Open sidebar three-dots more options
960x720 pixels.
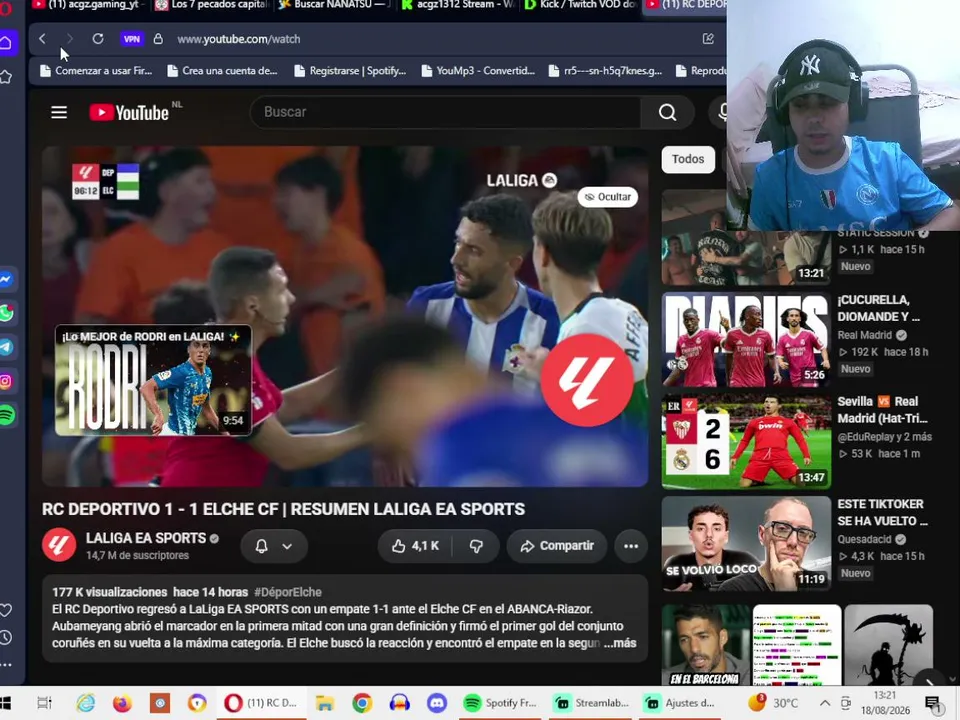[x=6, y=664]
